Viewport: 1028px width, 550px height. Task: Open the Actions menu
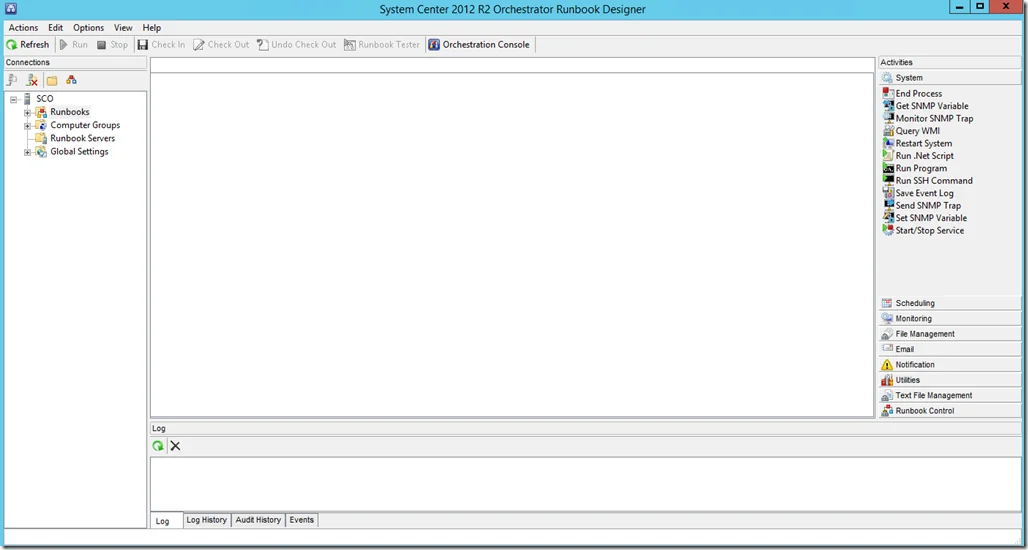pyautogui.click(x=23, y=28)
